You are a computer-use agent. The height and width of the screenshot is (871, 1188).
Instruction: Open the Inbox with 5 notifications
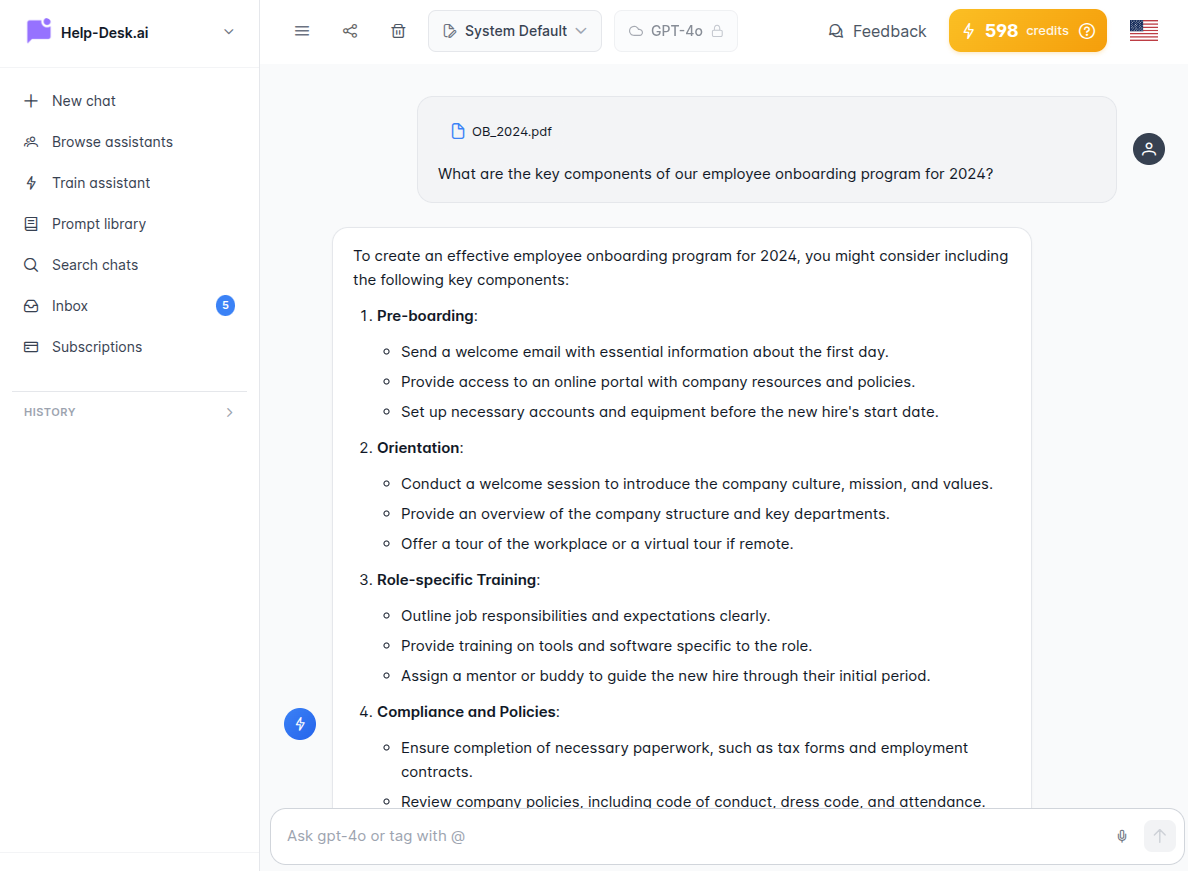point(70,305)
